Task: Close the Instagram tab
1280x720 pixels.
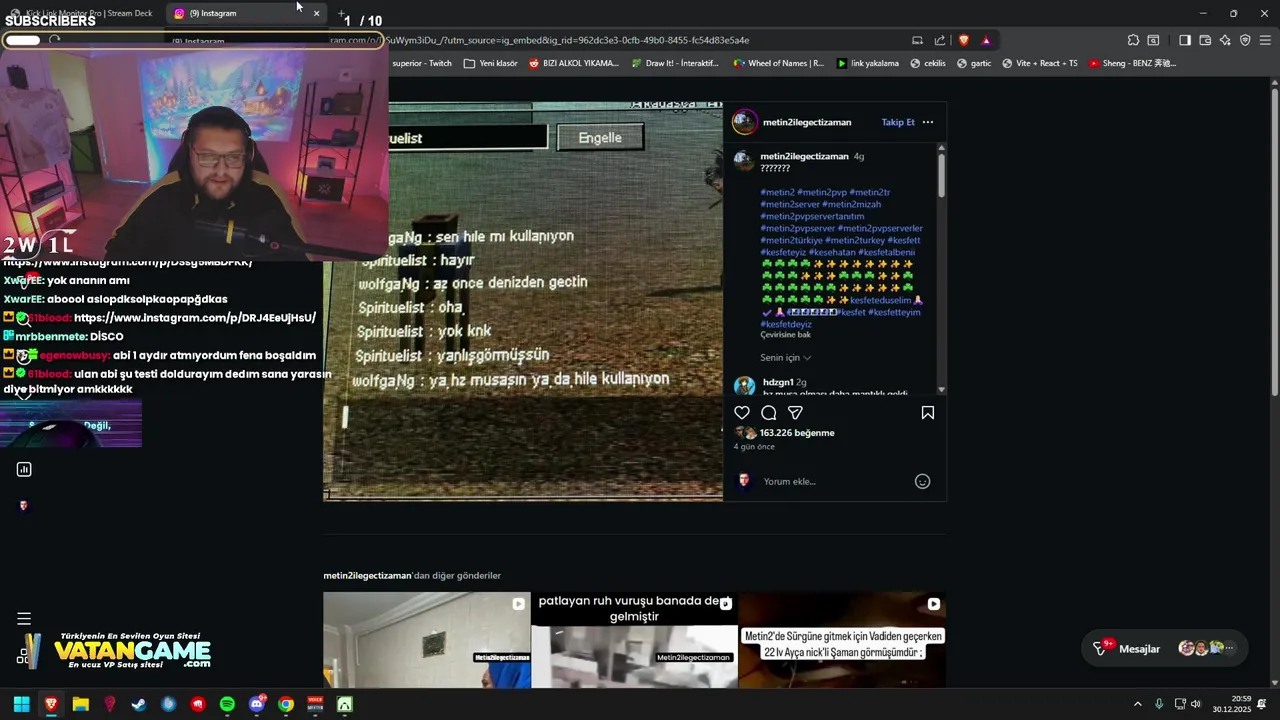Action: [316, 13]
